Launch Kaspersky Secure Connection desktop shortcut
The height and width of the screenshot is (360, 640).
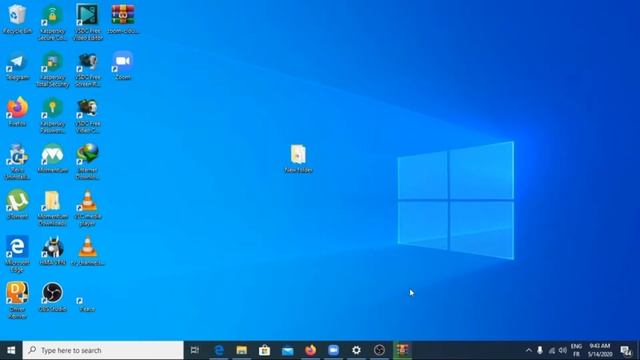[52, 22]
